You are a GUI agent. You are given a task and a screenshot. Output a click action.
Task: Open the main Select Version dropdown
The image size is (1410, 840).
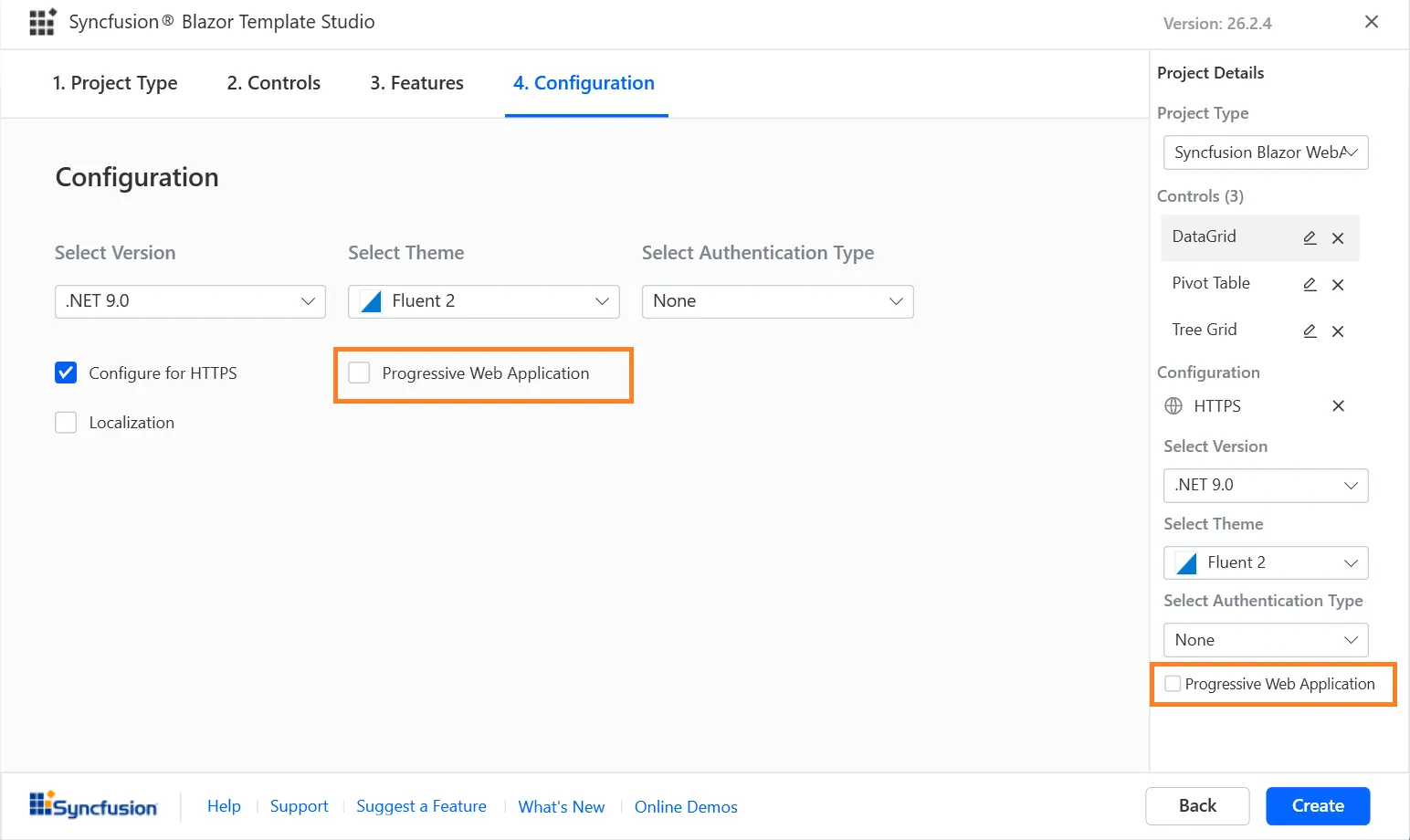[x=190, y=301]
